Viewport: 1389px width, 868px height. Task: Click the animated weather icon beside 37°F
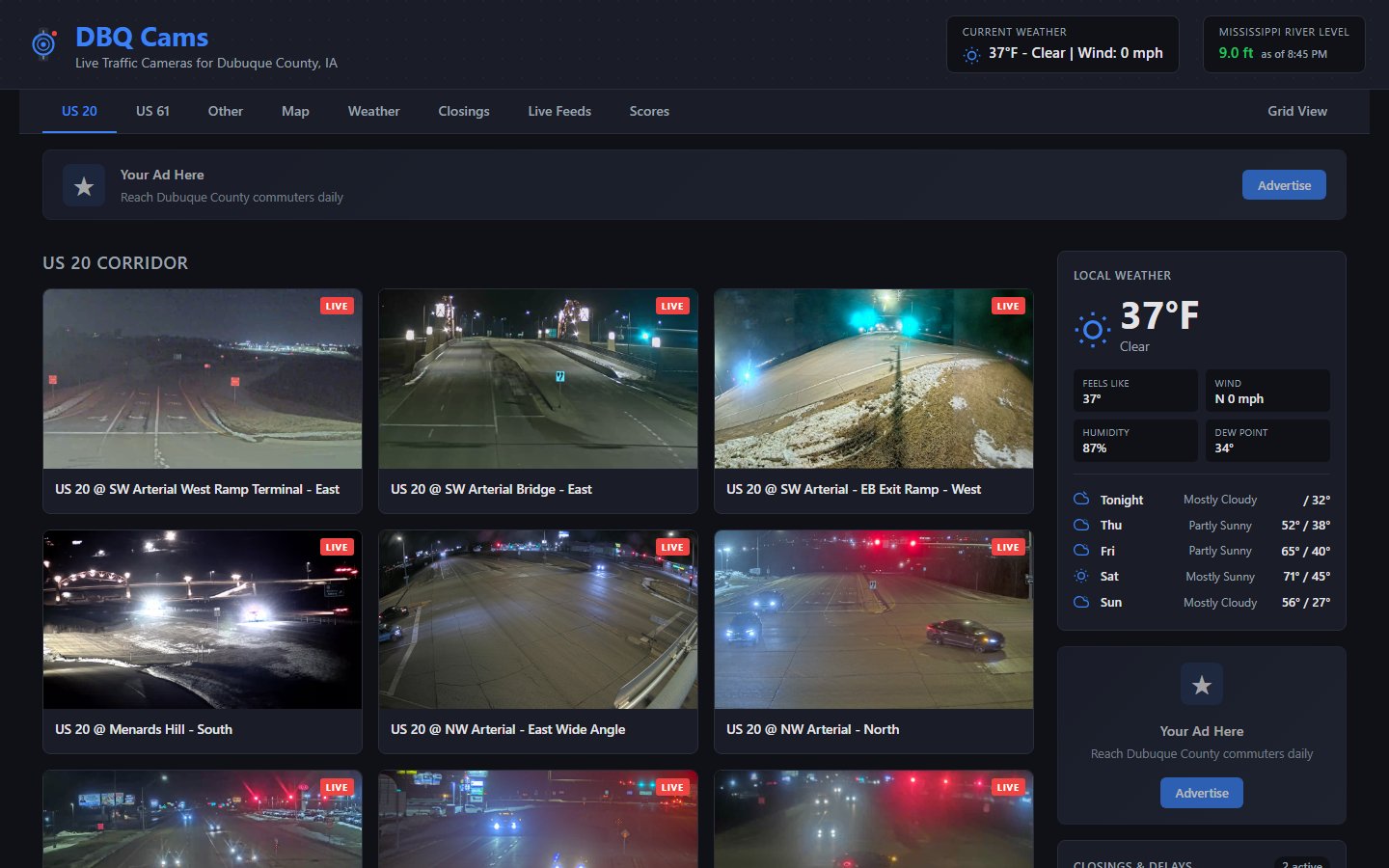(1091, 329)
